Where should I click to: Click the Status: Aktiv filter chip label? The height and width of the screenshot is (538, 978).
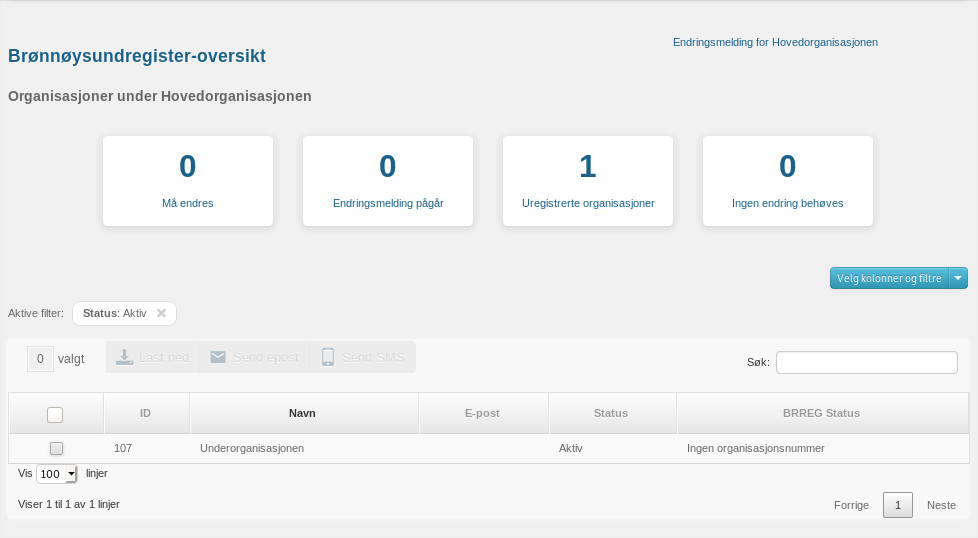115,313
